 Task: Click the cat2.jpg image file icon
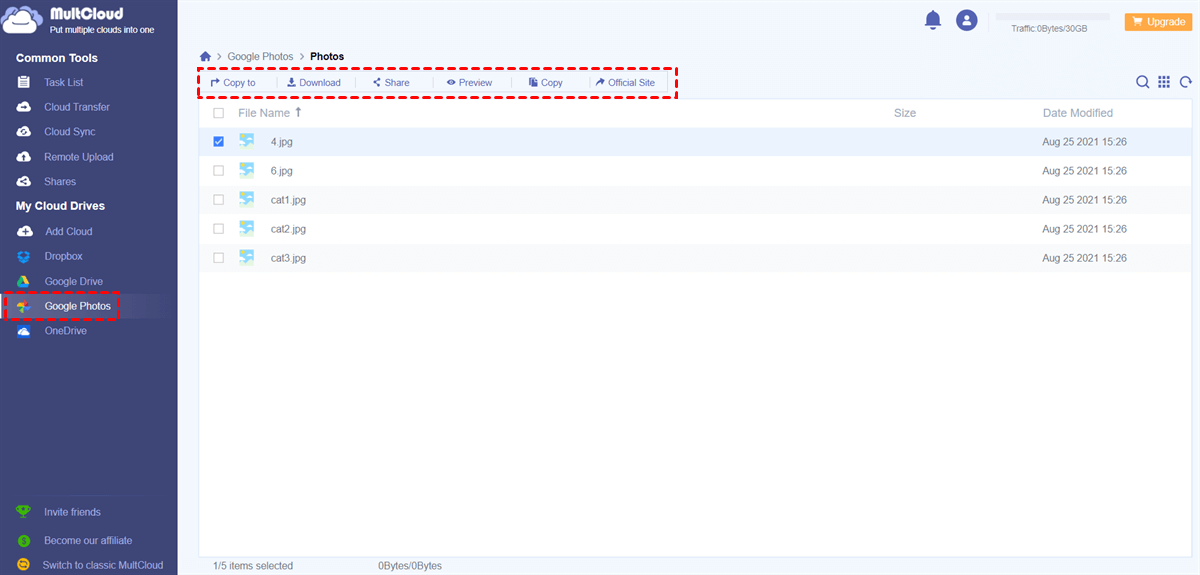coord(246,228)
